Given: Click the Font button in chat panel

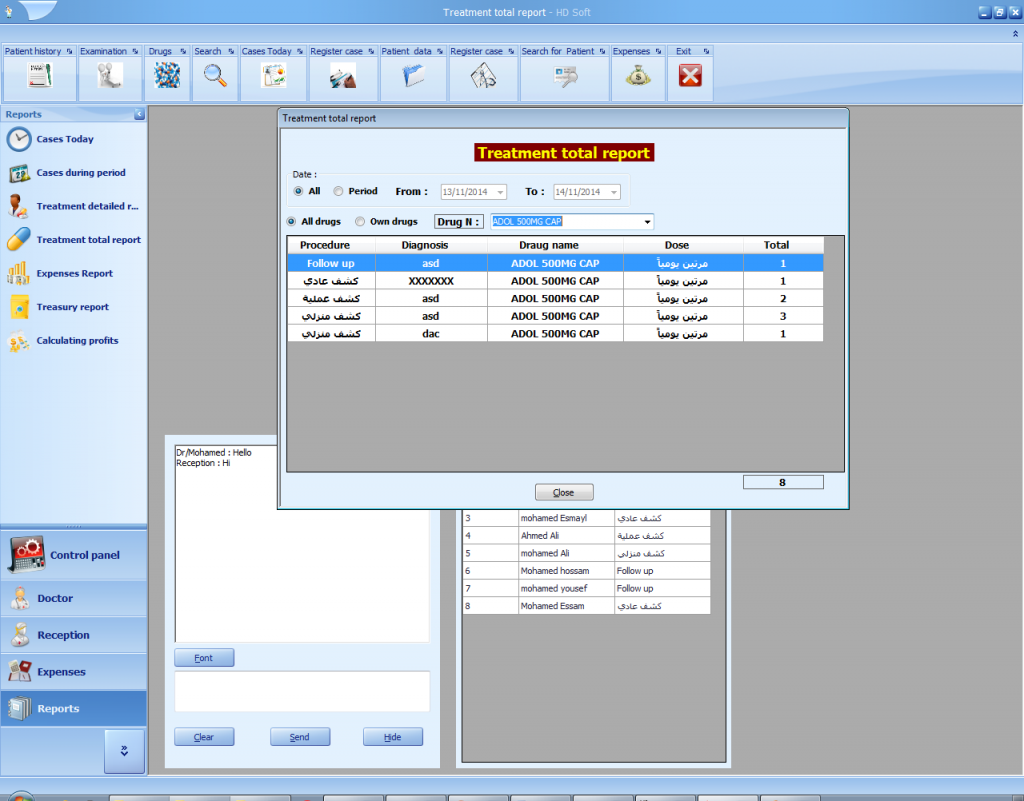Looking at the screenshot, I should 204,658.
